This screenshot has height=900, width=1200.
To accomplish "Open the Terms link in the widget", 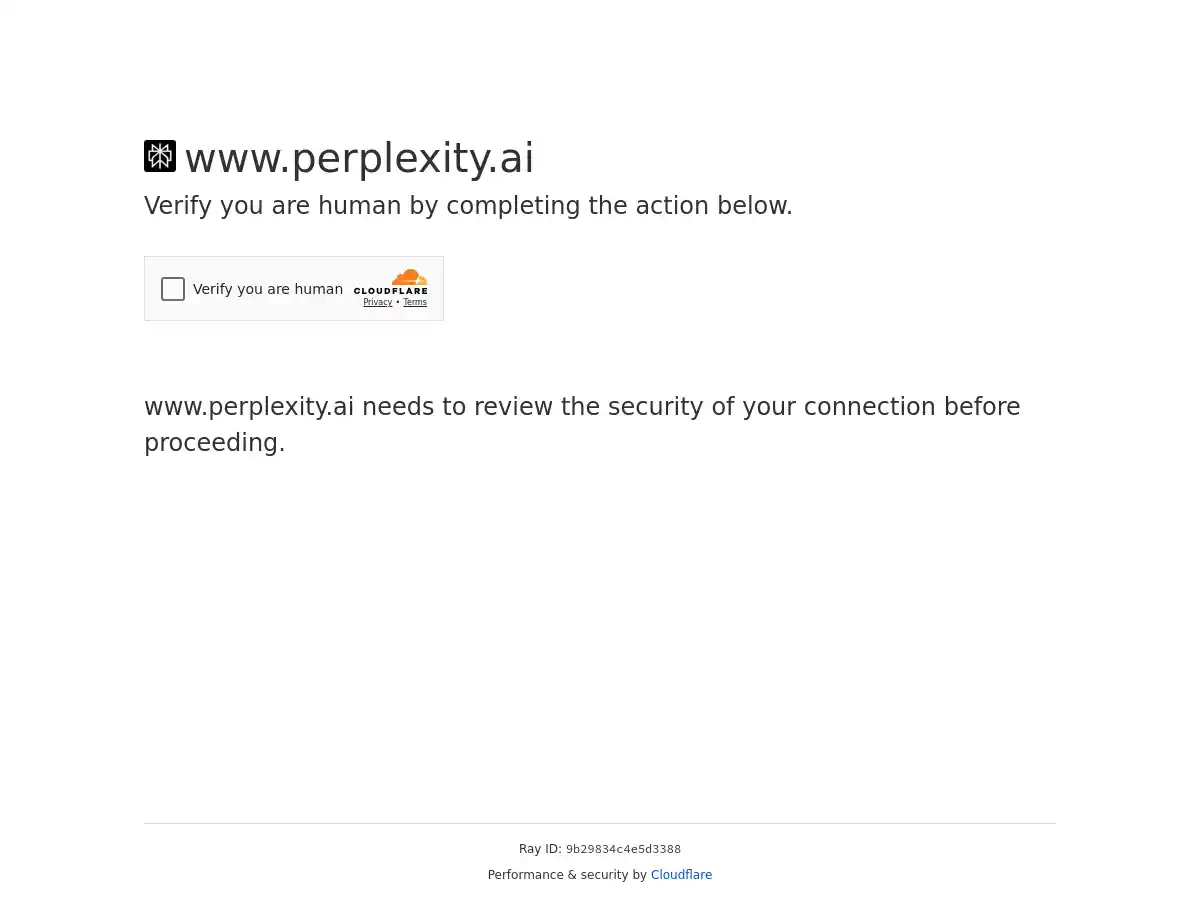I will [415, 302].
